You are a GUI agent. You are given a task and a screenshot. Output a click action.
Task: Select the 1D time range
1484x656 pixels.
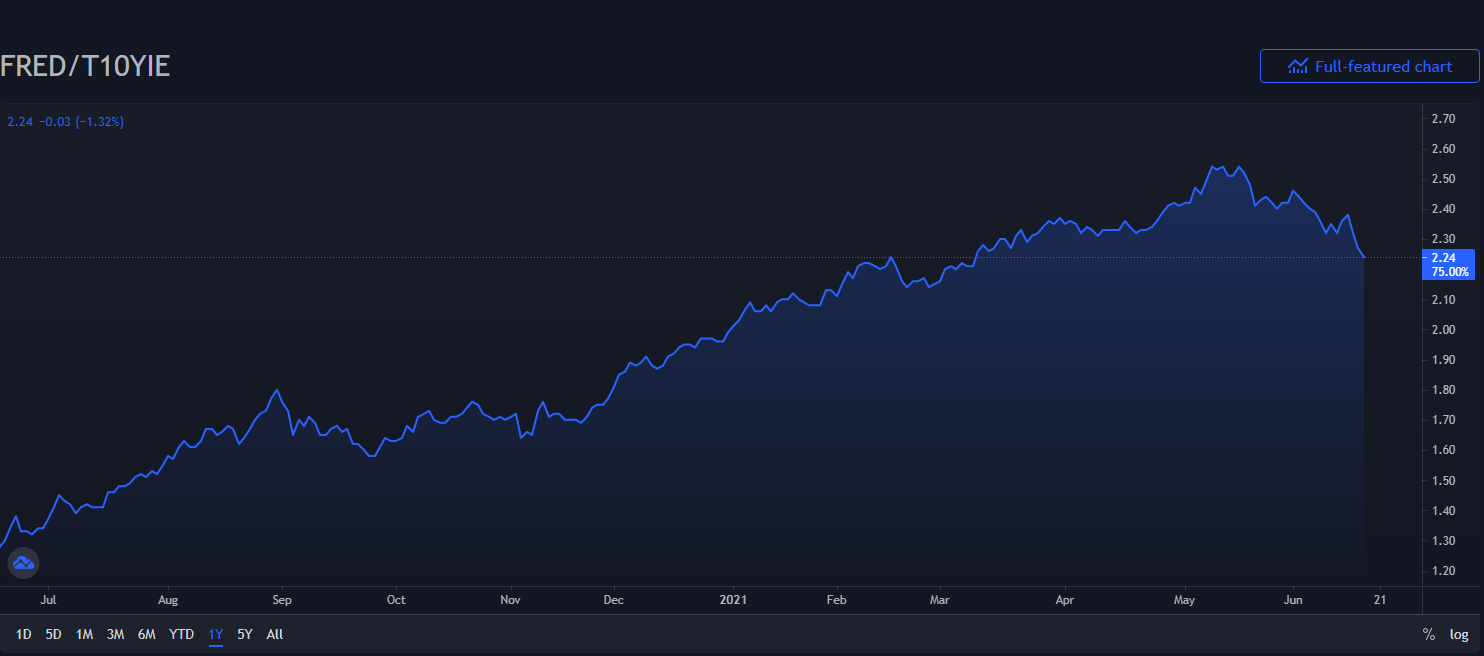click(24, 634)
